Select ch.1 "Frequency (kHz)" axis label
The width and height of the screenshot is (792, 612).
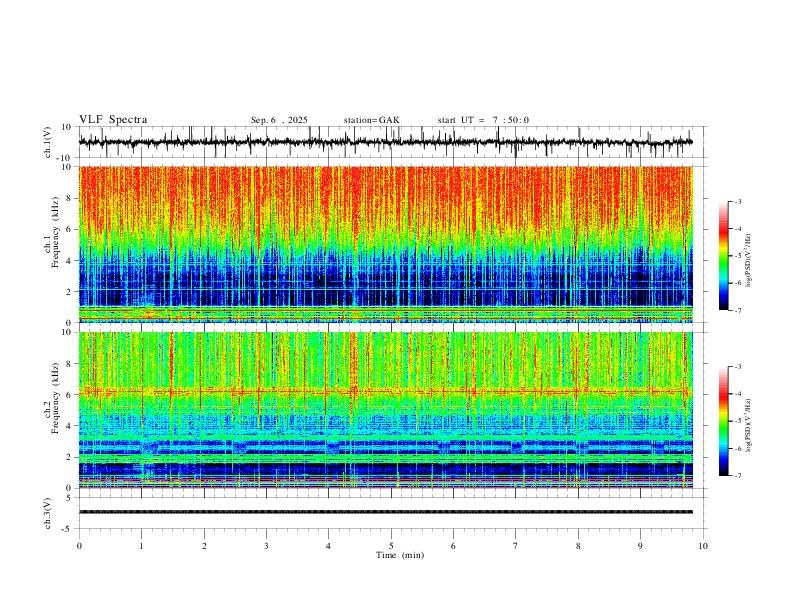(55, 233)
